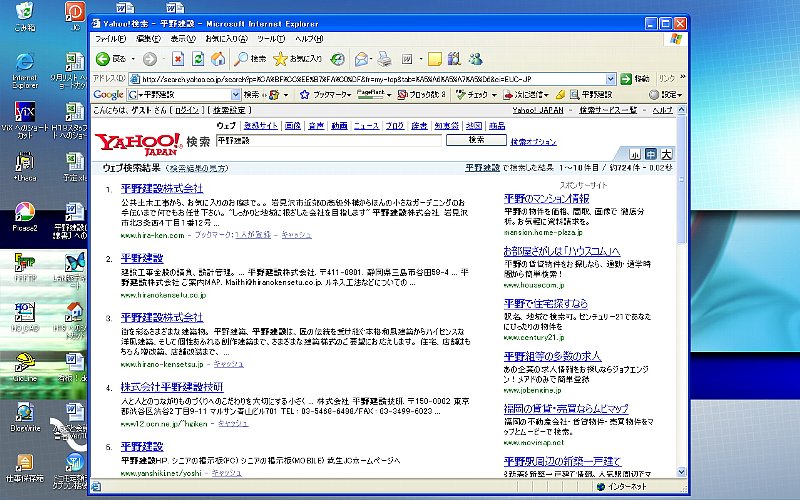The height and width of the screenshot is (500, 800).
Task: Expand the Links toolbar chevron
Action: pyautogui.click(x=683, y=78)
